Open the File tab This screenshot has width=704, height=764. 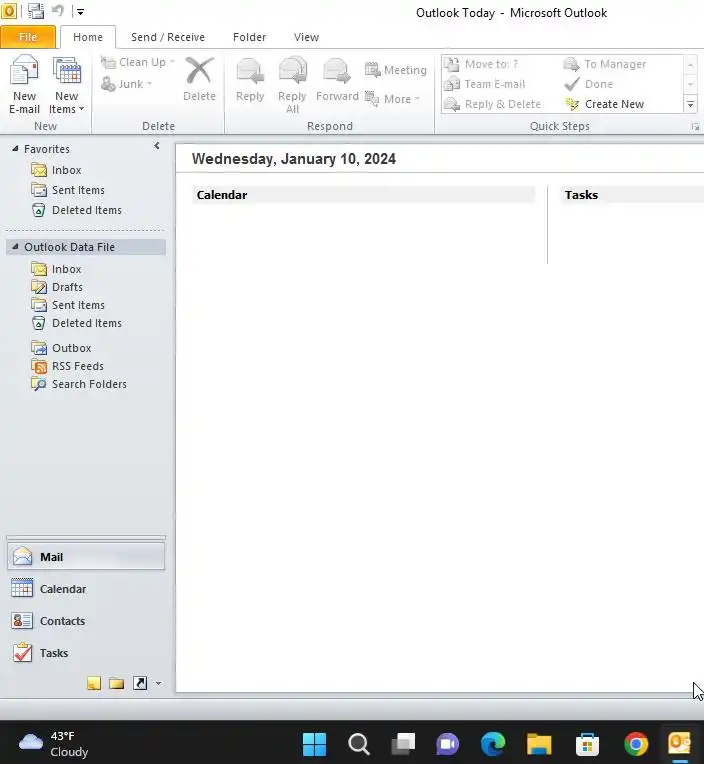(28, 37)
